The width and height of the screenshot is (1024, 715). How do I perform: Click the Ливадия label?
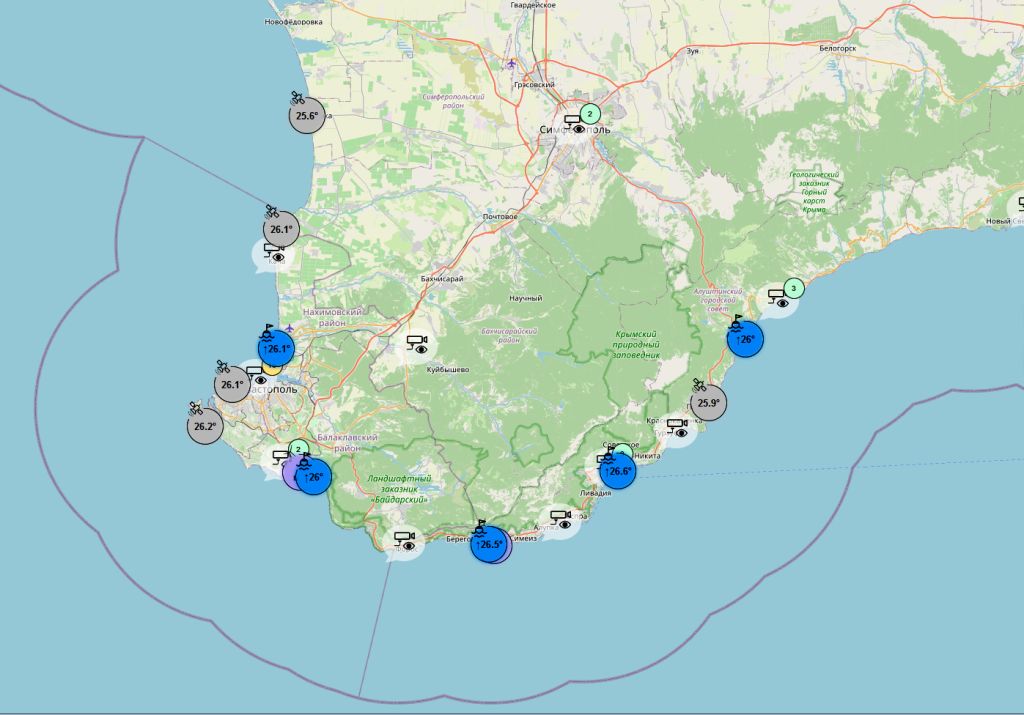click(x=596, y=494)
